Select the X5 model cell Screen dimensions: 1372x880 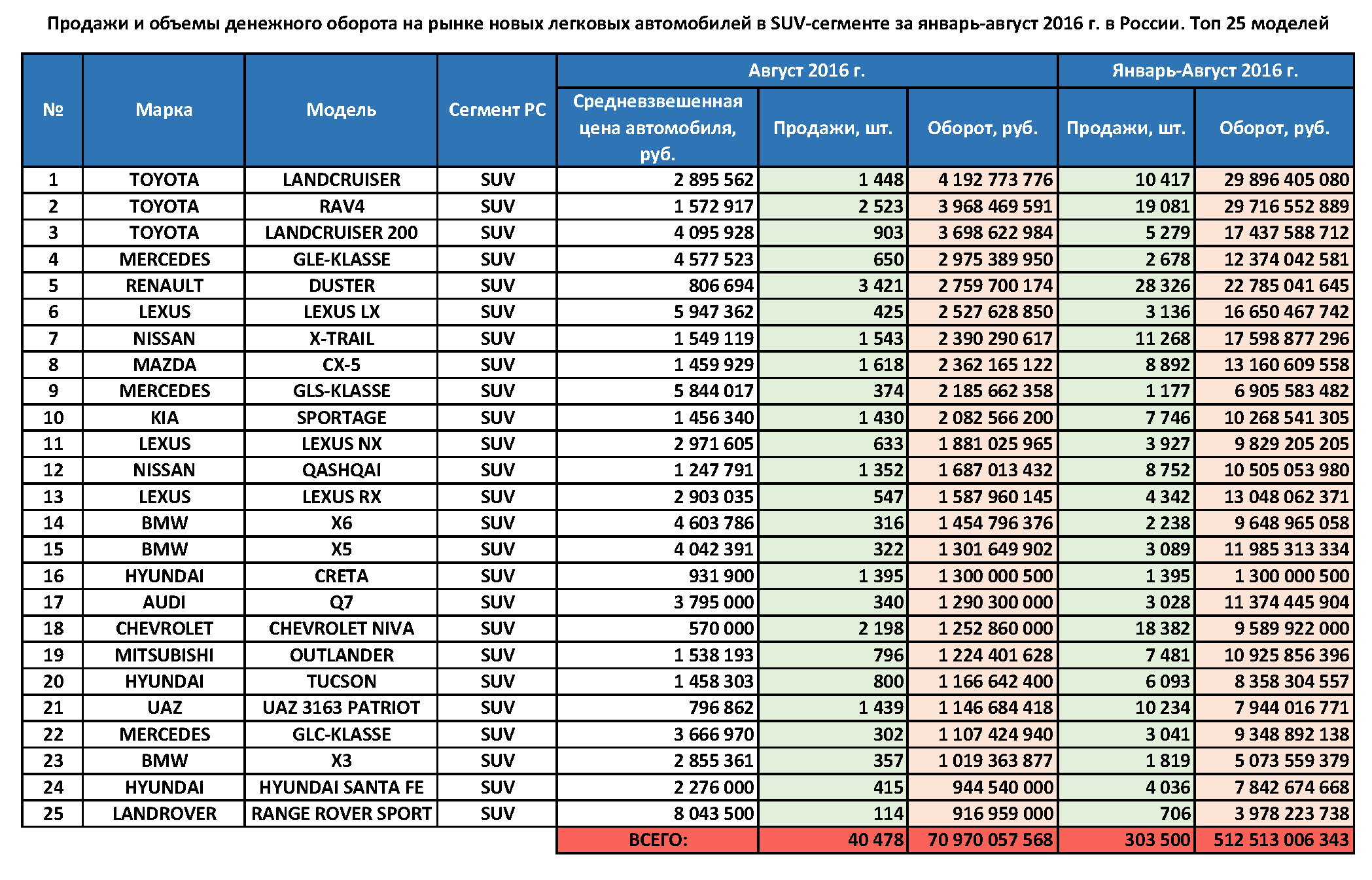[x=341, y=550]
